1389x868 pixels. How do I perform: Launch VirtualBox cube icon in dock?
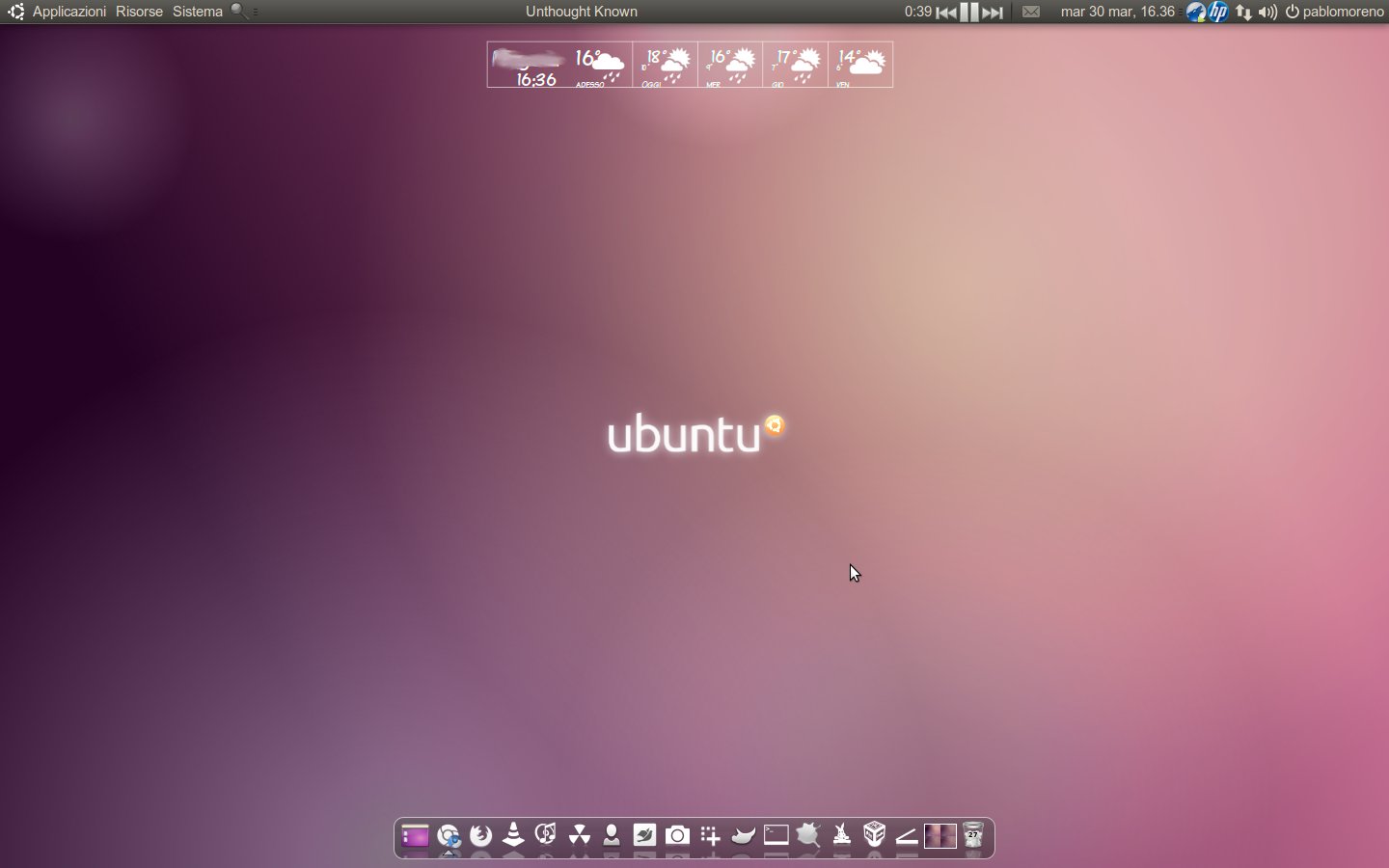874,834
